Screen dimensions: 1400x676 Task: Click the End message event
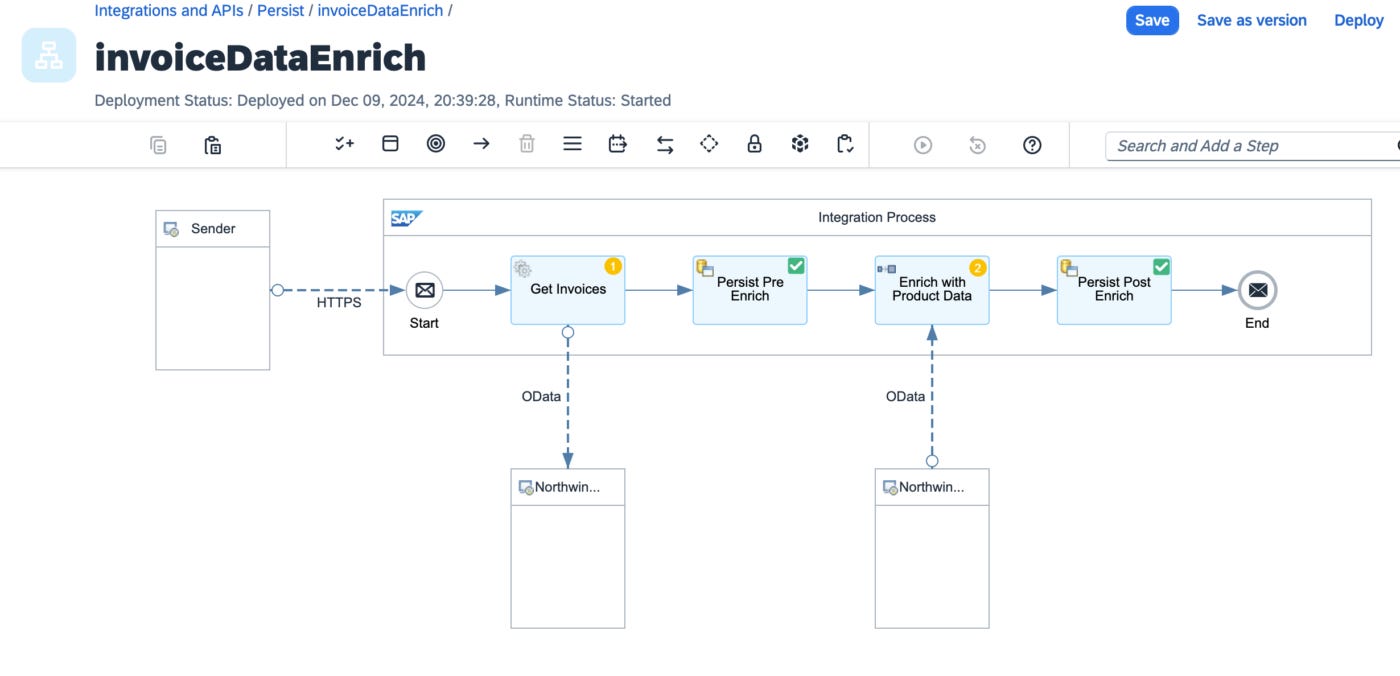pos(1257,290)
